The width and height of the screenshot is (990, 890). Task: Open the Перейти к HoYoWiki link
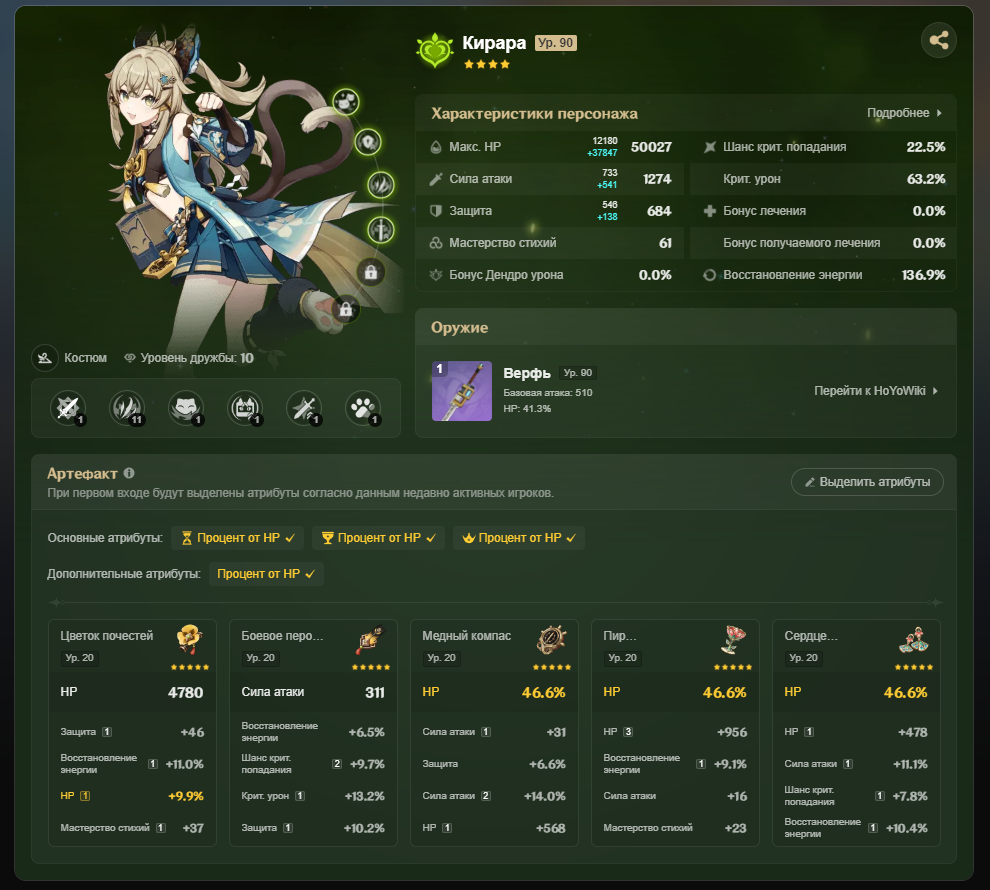[x=876, y=391]
